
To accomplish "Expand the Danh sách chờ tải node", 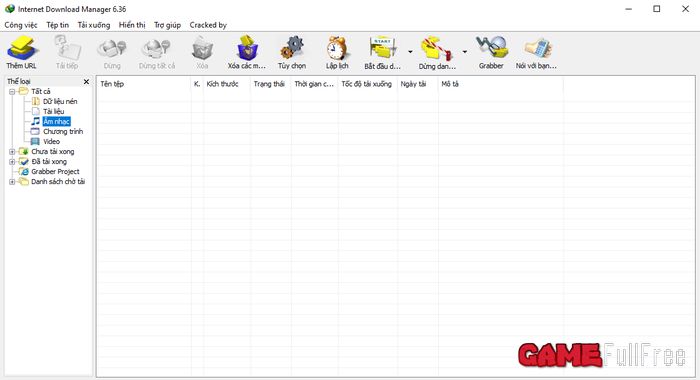I will [12, 182].
